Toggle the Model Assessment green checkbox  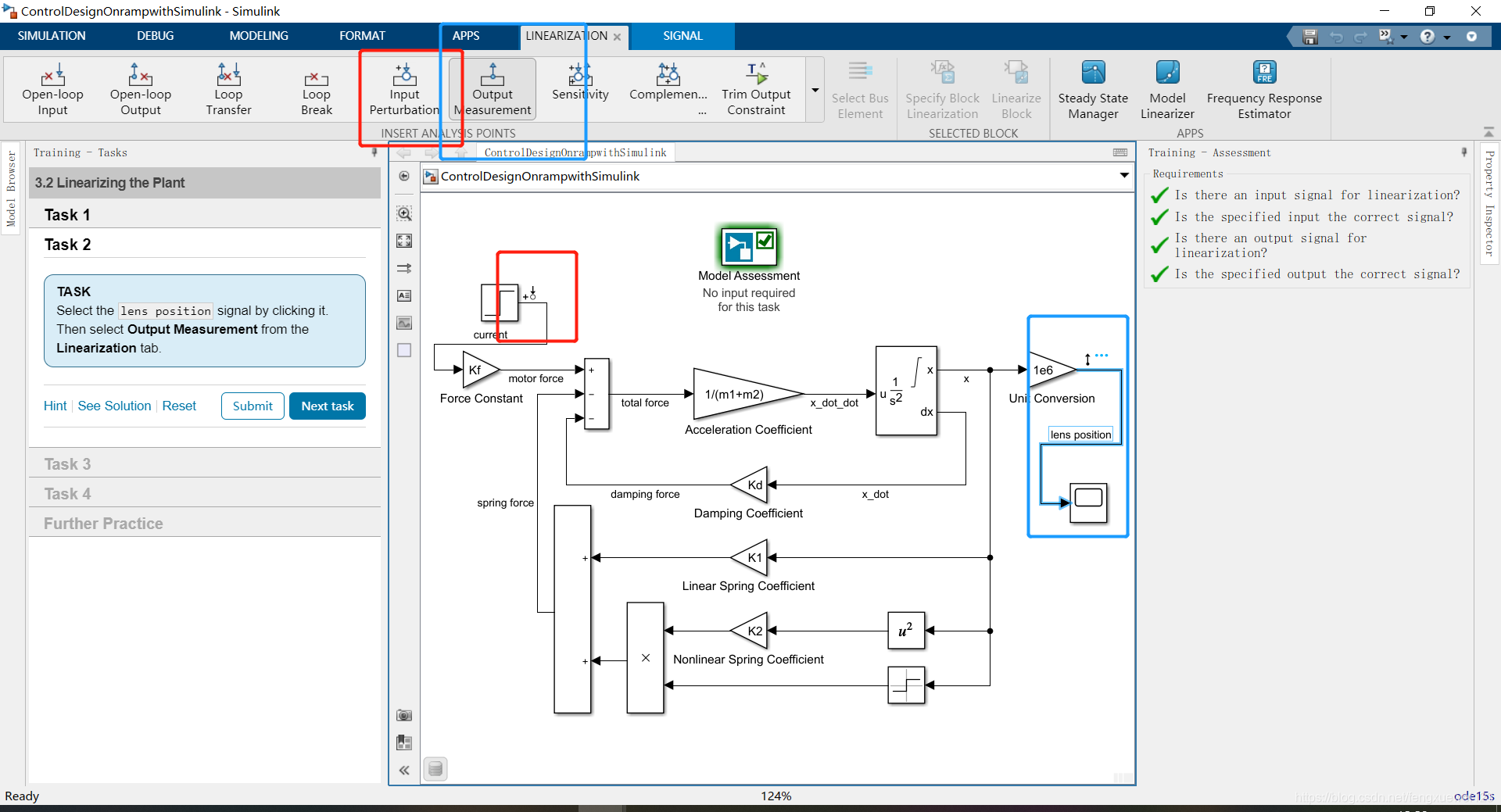click(765, 241)
